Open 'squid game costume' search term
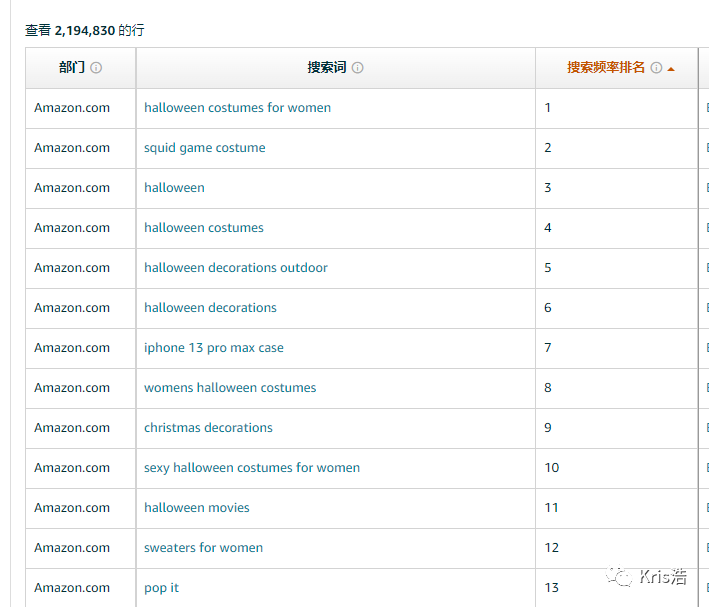 204,148
